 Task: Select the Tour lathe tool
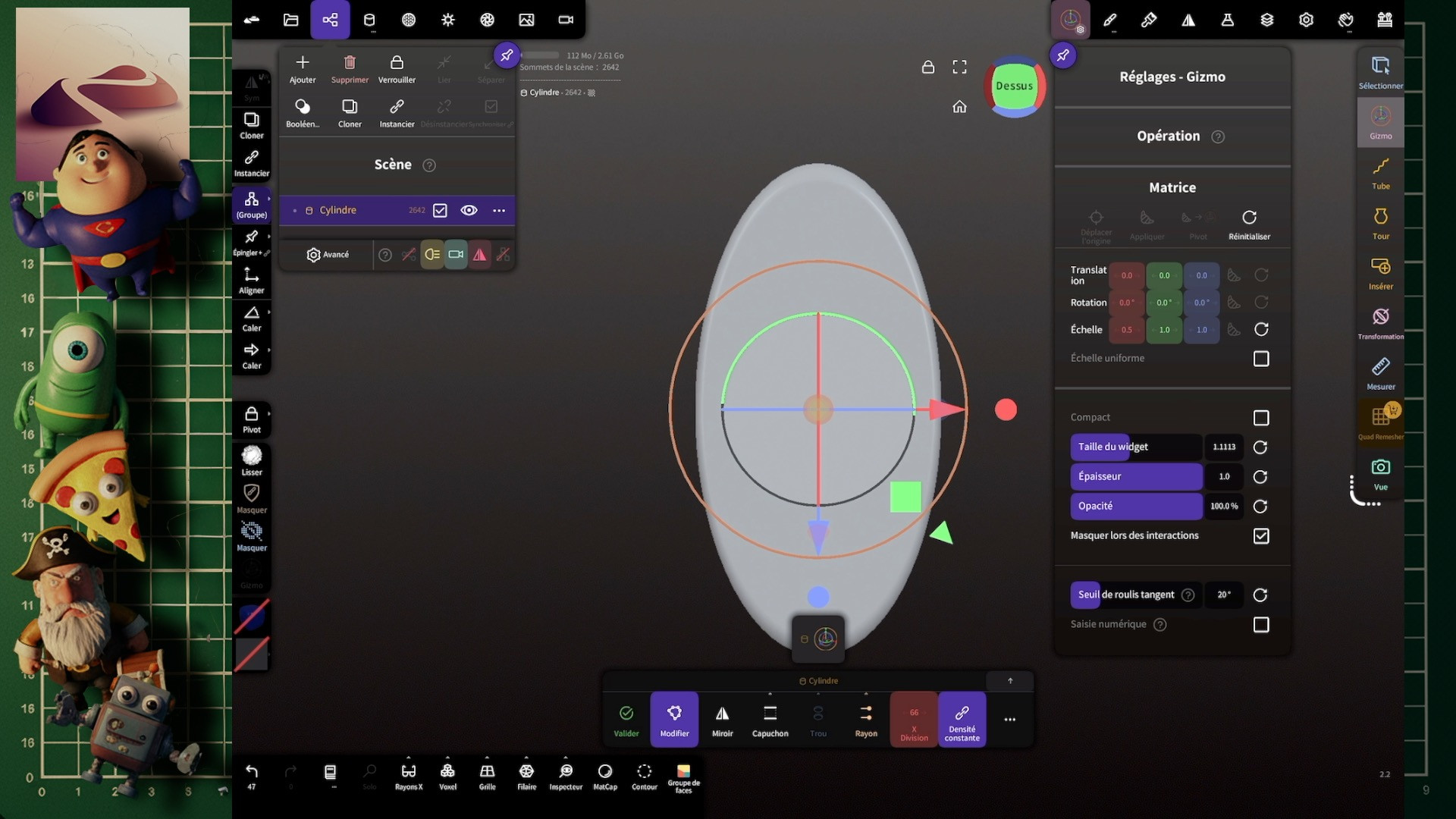(x=1380, y=223)
